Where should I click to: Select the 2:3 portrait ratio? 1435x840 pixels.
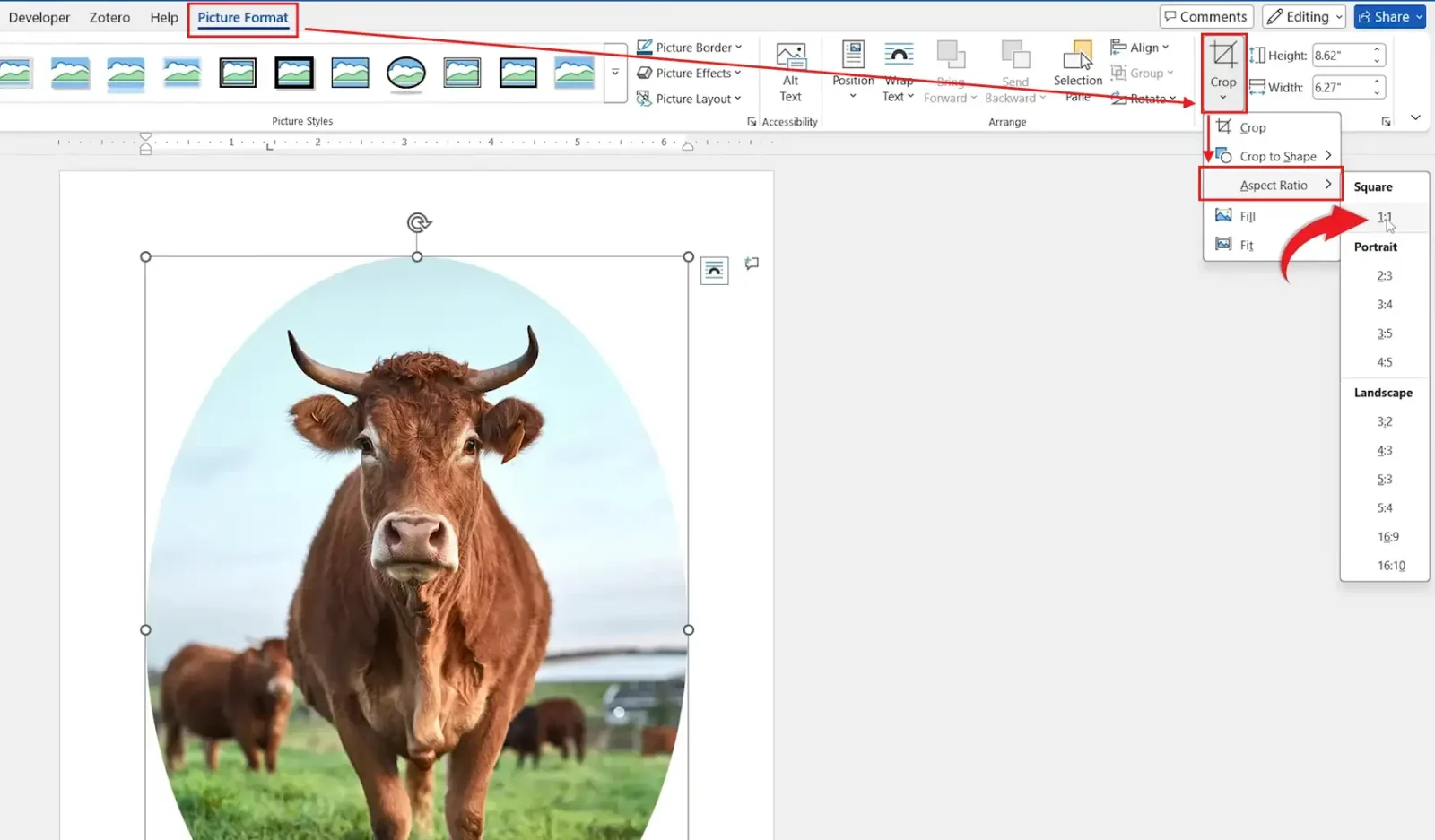(1385, 276)
